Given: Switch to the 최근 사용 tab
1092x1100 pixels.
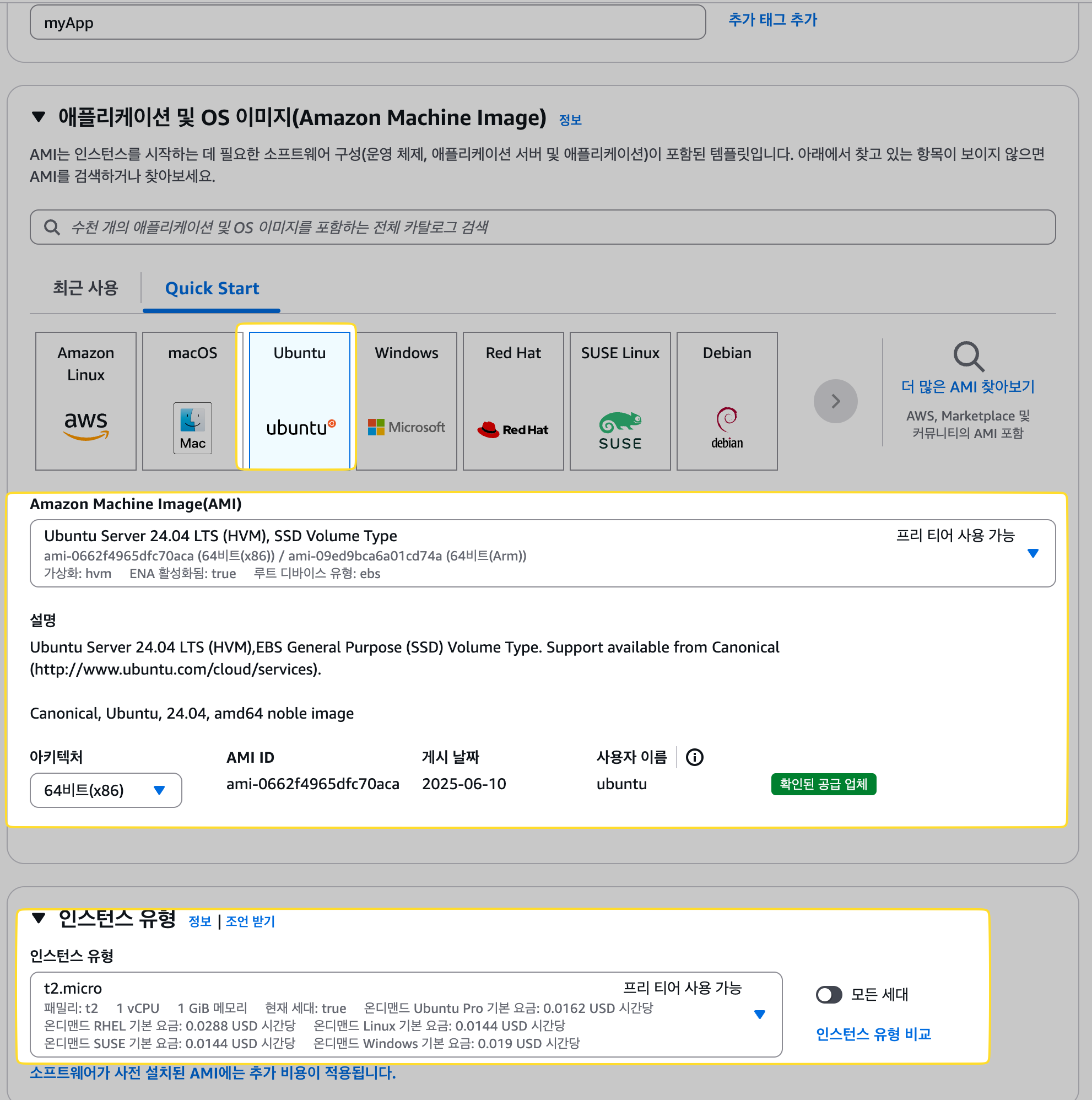Looking at the screenshot, I should 85,288.
